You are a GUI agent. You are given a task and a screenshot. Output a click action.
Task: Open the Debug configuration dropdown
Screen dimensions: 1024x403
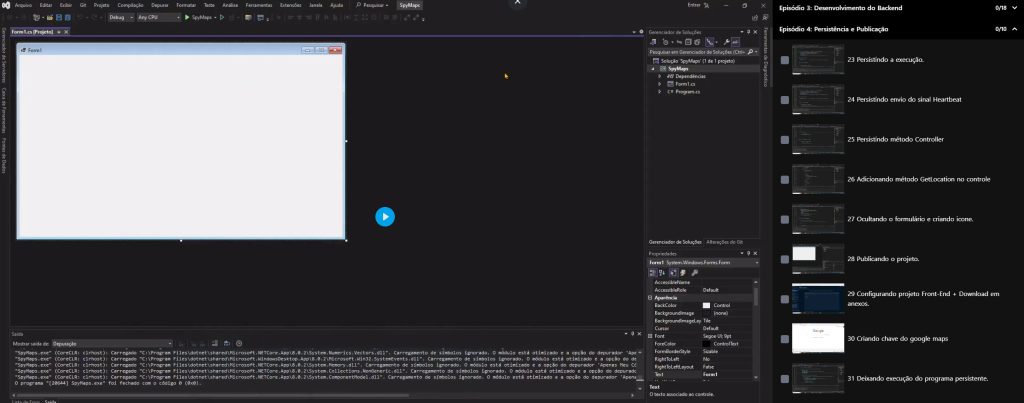[121, 18]
